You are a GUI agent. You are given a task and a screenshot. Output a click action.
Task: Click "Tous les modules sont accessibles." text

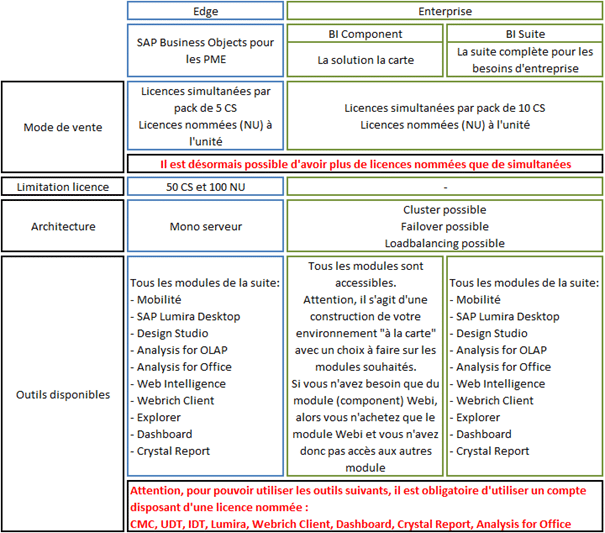tap(365, 274)
